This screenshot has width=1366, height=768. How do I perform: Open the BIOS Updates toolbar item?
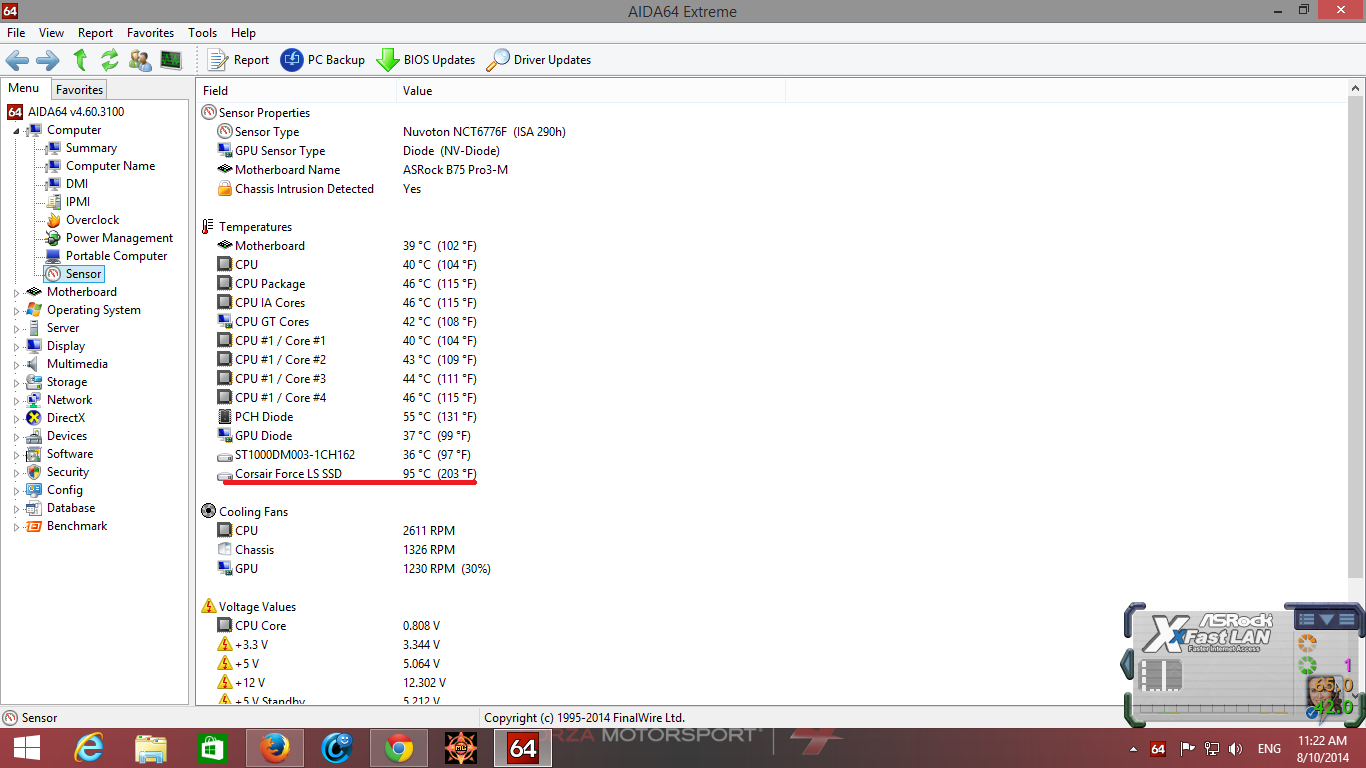(426, 60)
